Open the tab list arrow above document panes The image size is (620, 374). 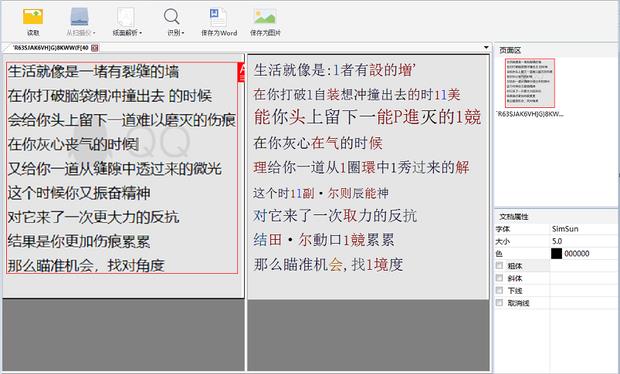[486, 48]
